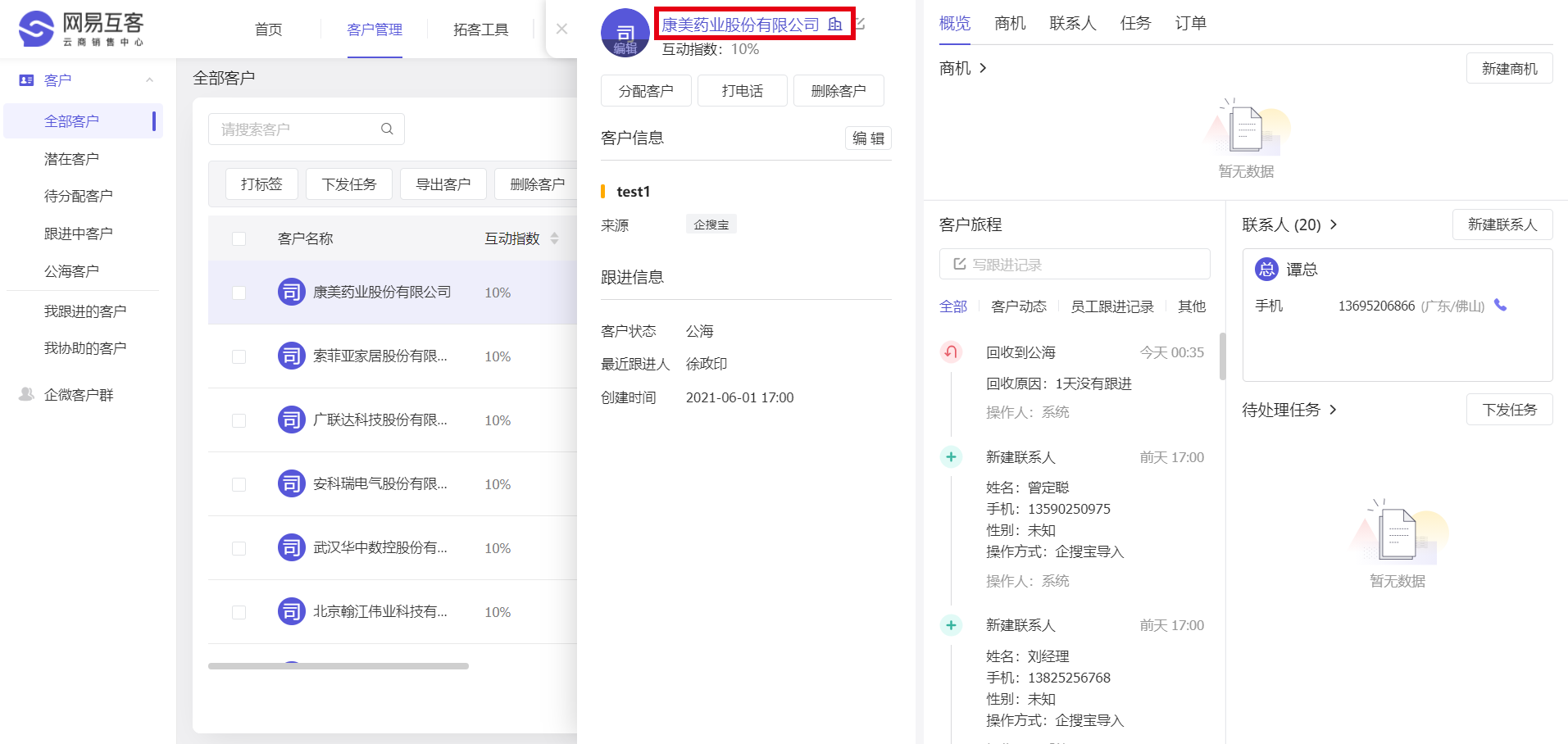Open the 客户管理 navigation tab
The height and width of the screenshot is (744, 1568).
(x=375, y=29)
